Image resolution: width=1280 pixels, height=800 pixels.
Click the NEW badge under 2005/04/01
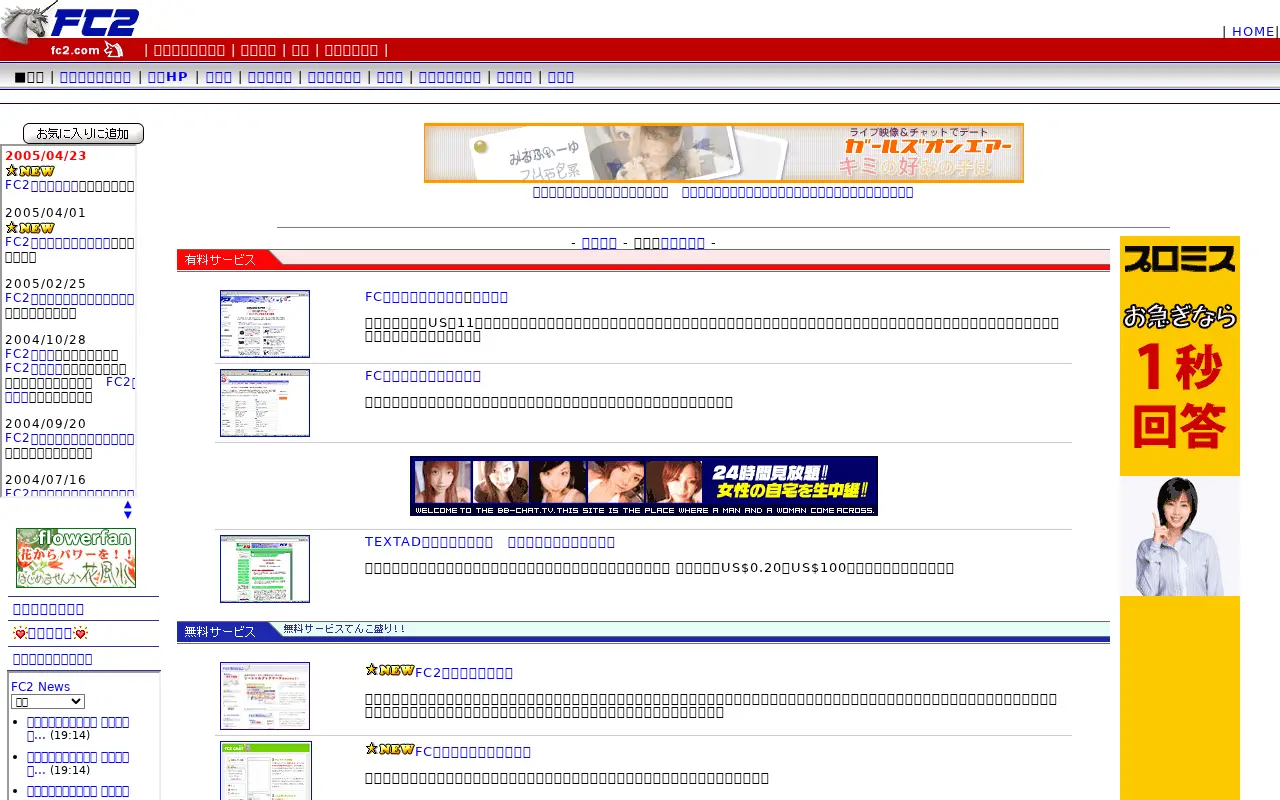click(x=30, y=228)
